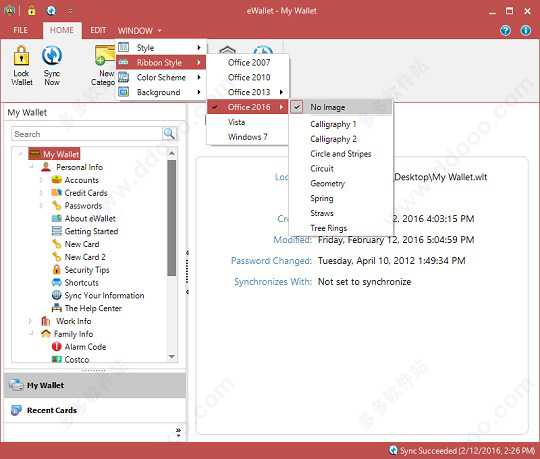The height and width of the screenshot is (459, 540).
Task: Select Tree Rings background image
Action: [x=328, y=228]
